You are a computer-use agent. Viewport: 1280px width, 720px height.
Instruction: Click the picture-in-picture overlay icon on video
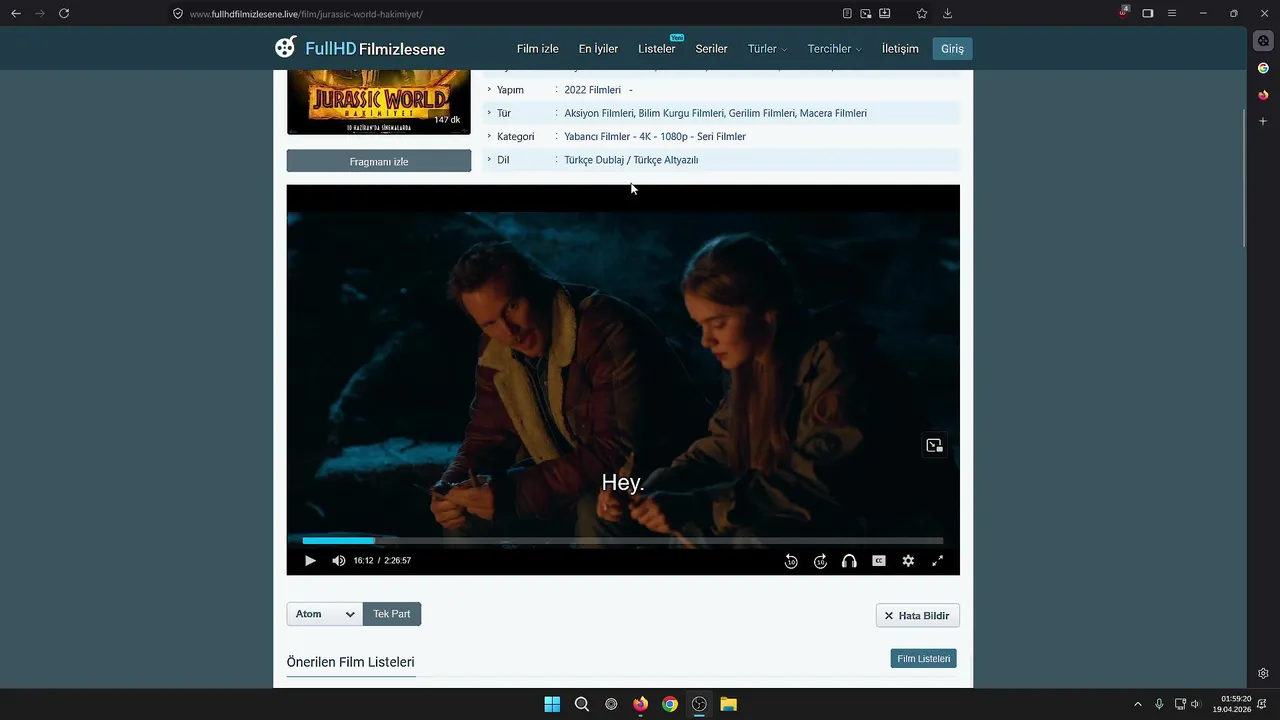tap(934, 445)
